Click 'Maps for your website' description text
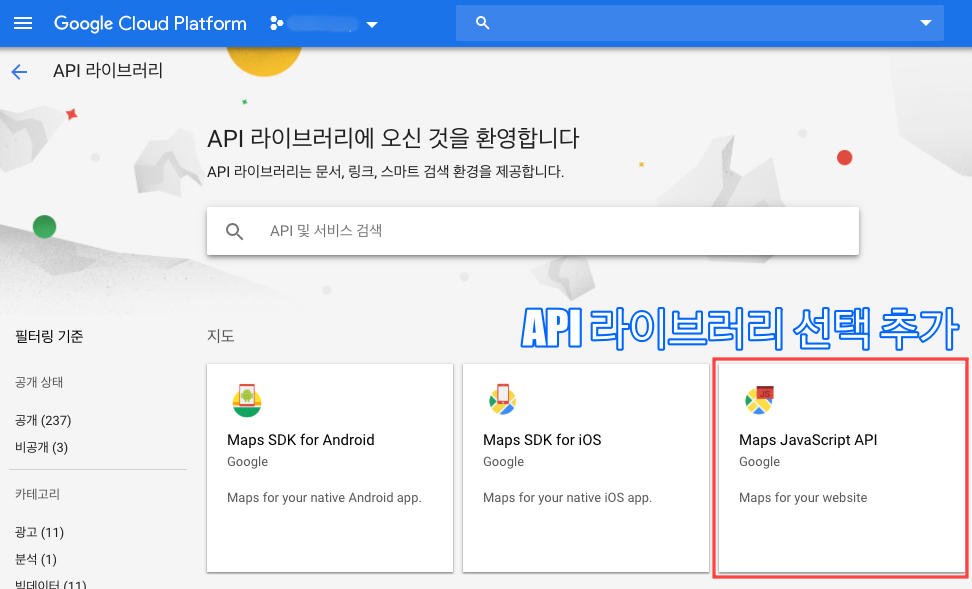This screenshot has height=589, width=972. (803, 497)
